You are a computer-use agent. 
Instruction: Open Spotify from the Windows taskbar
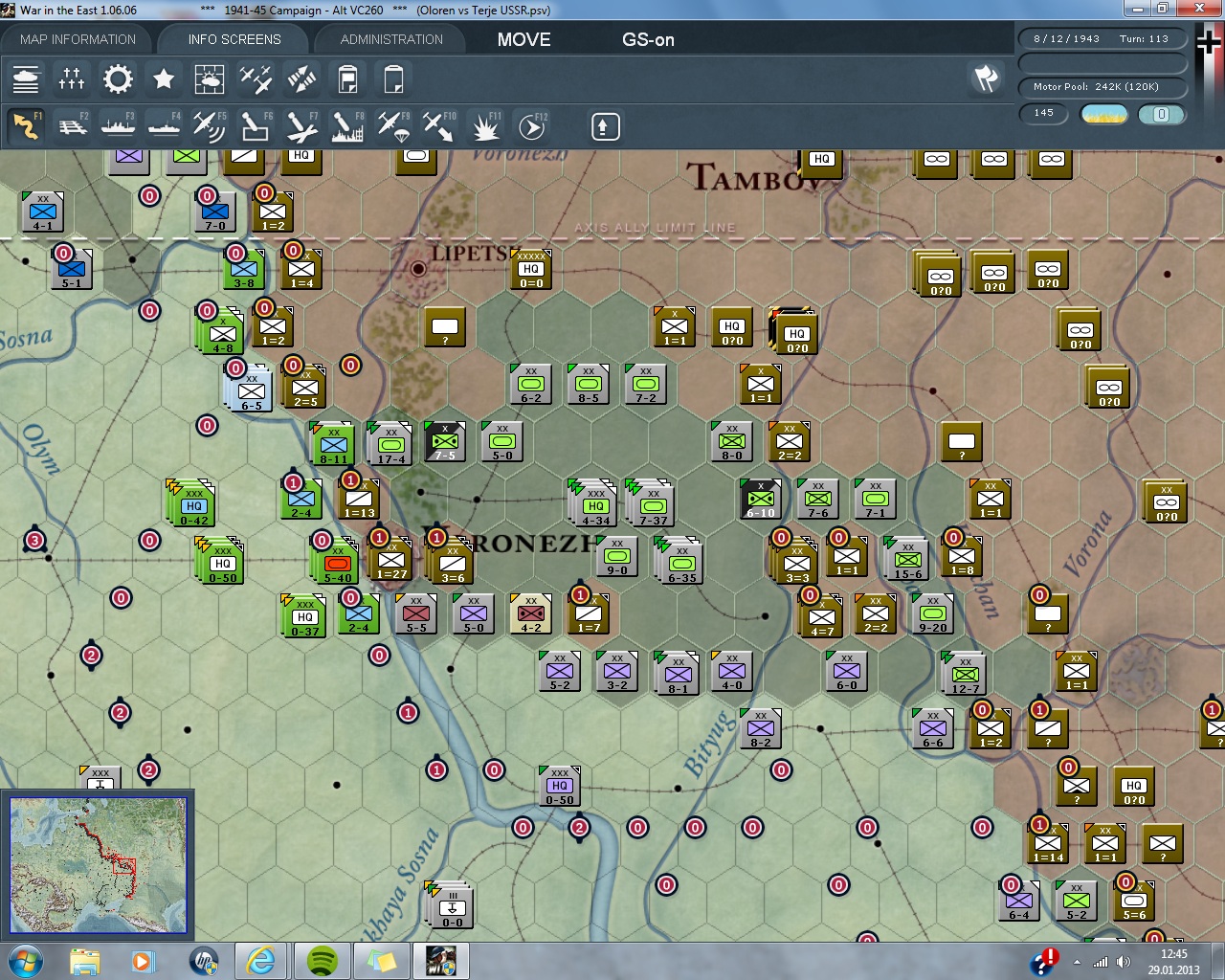point(323,960)
